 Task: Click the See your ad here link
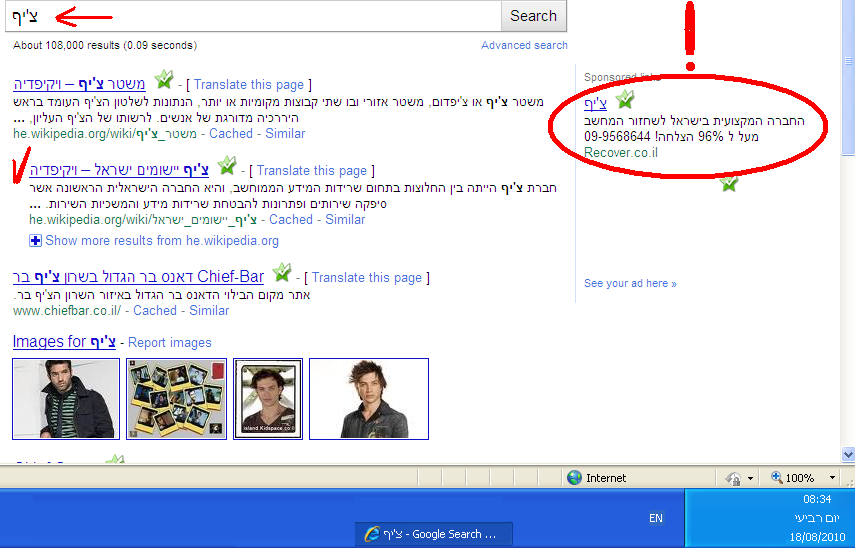[x=630, y=283]
